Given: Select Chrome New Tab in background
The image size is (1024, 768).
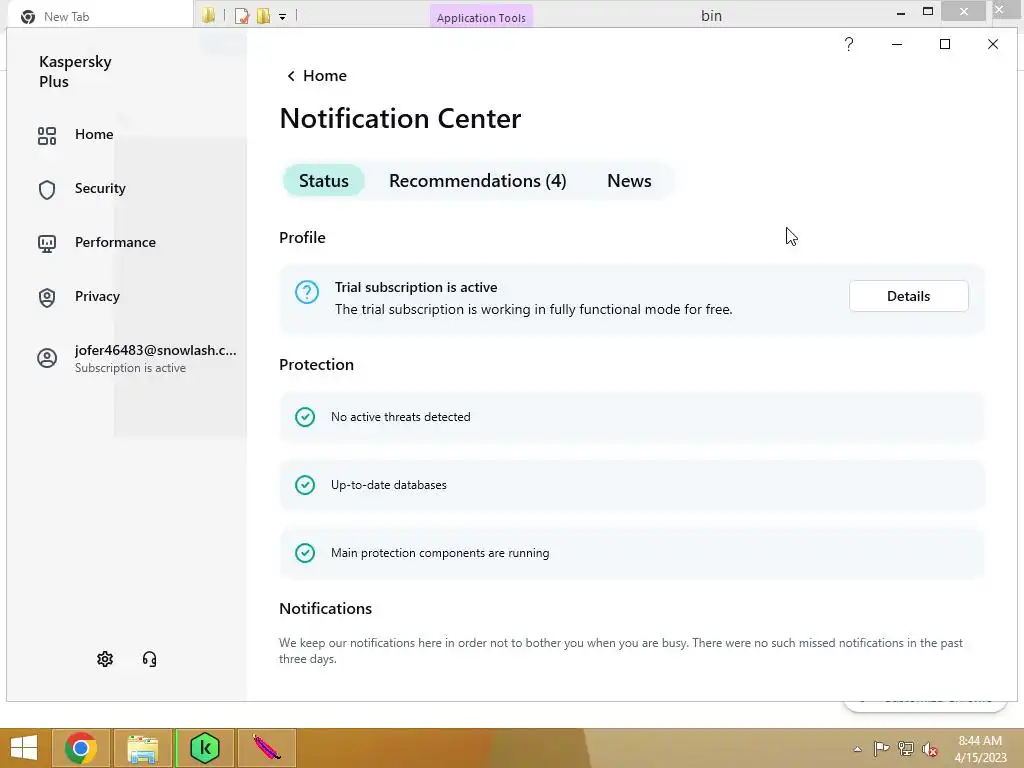Looking at the screenshot, I should click(x=67, y=17).
